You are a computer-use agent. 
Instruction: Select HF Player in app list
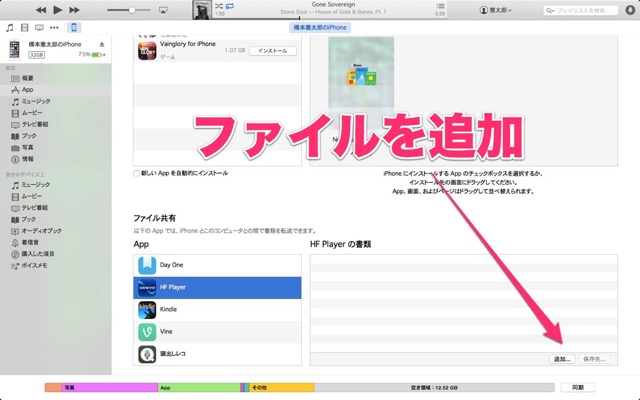pyautogui.click(x=217, y=287)
